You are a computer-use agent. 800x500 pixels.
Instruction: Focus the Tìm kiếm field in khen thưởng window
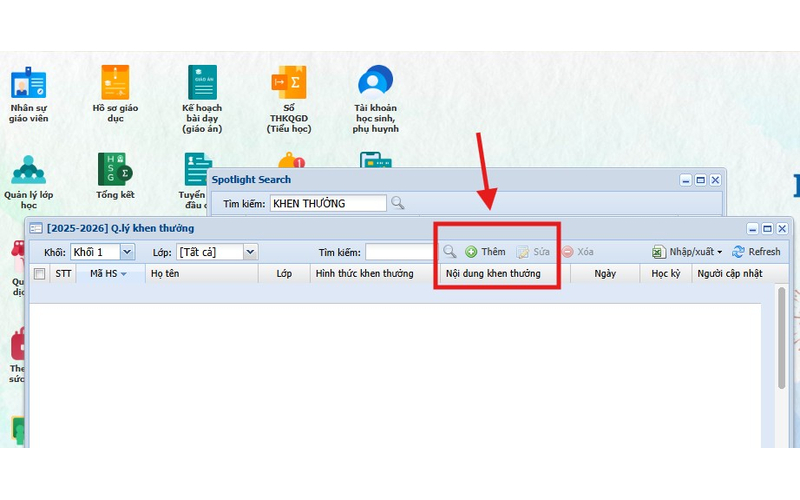coord(399,252)
